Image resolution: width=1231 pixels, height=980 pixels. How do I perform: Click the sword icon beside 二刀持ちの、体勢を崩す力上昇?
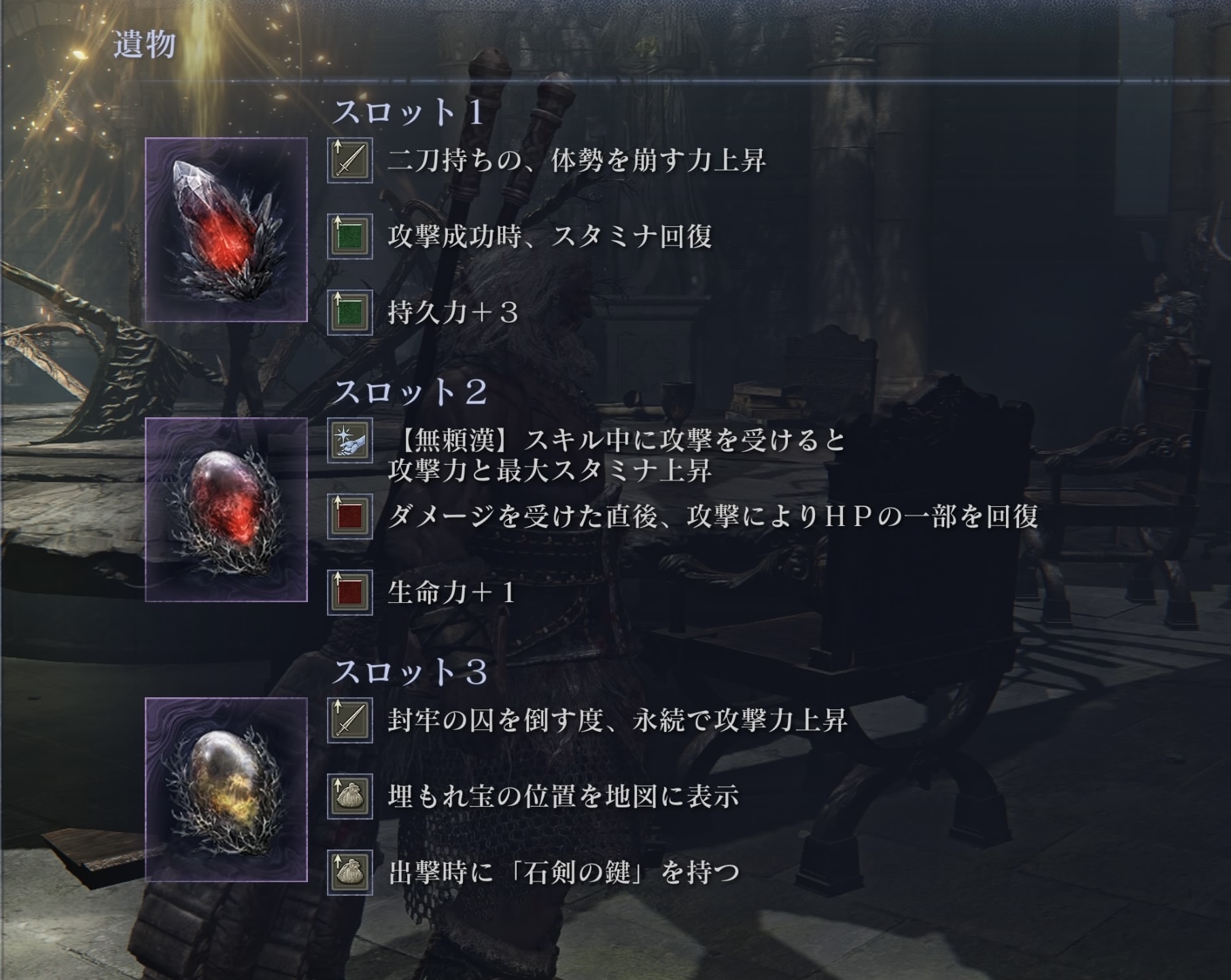350,160
